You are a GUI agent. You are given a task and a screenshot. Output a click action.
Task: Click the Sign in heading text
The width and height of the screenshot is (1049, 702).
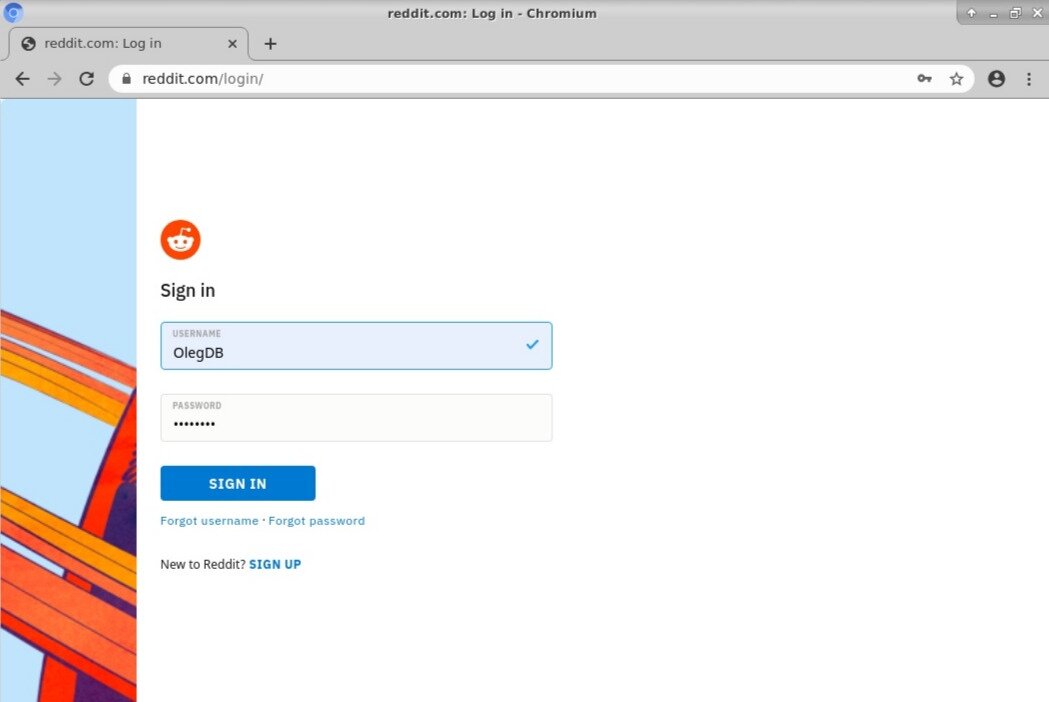(187, 290)
